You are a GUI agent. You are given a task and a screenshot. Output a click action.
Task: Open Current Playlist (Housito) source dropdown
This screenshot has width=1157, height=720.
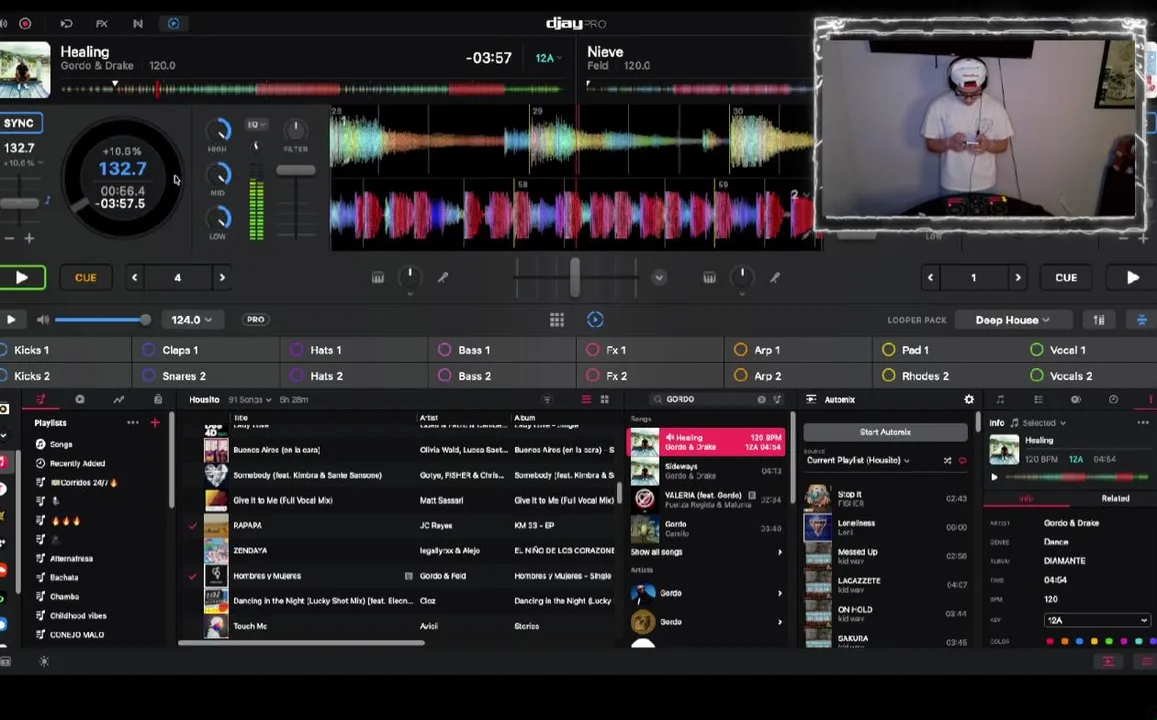click(857, 460)
